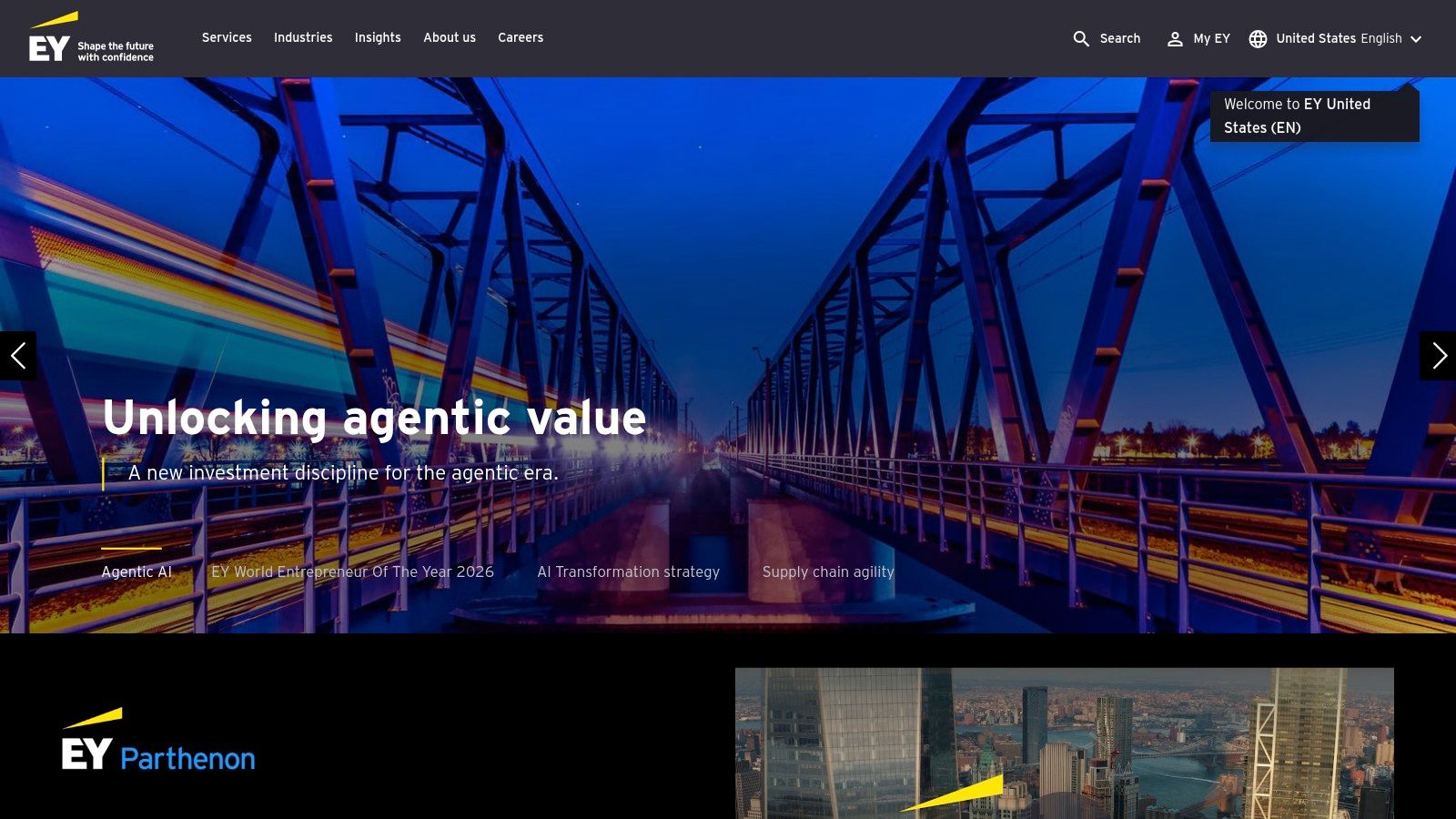Open the city skyline thumbnail image
Image resolution: width=1456 pixels, height=819 pixels.
click(1065, 743)
